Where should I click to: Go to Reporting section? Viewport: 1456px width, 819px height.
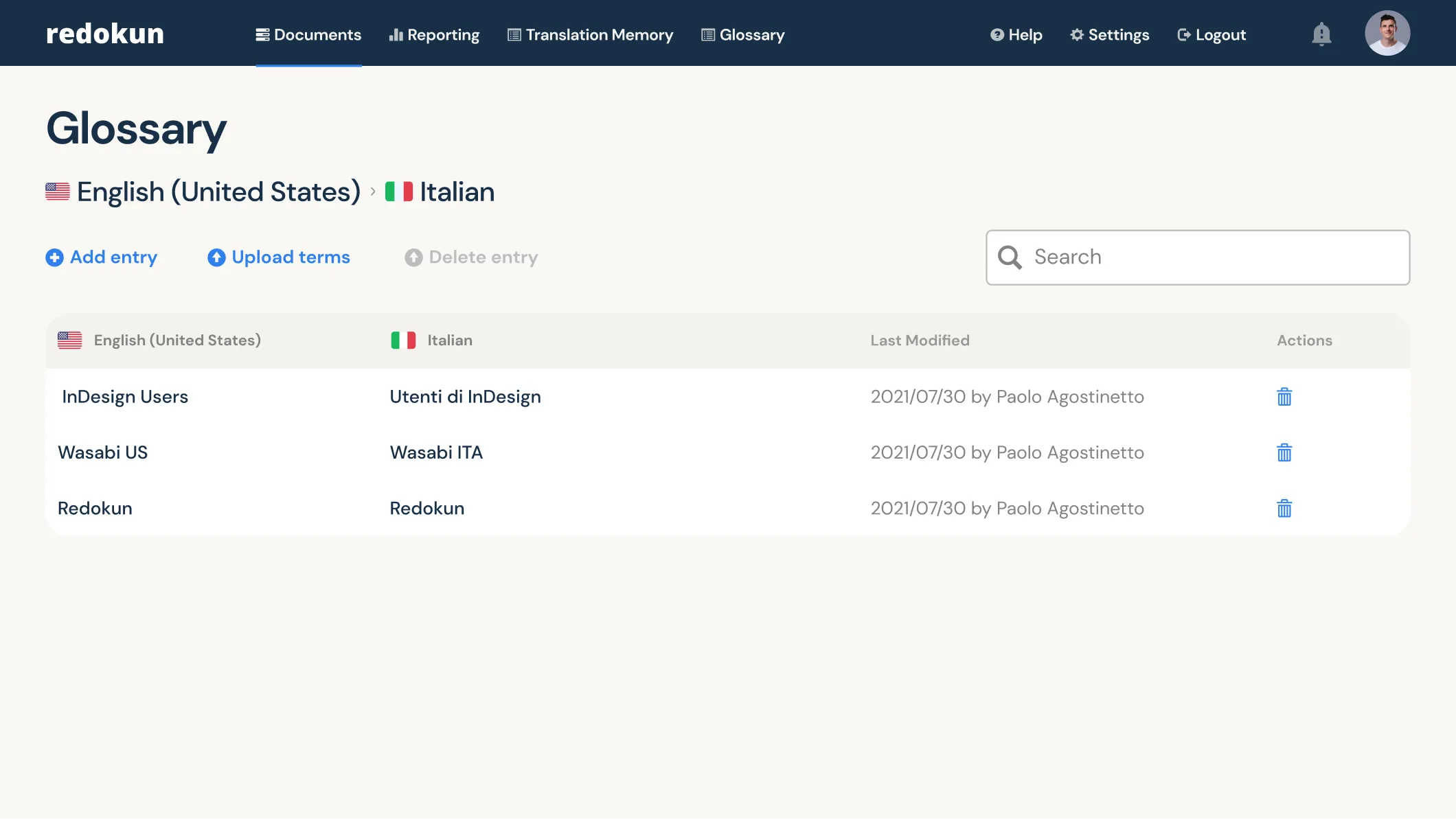(x=434, y=35)
